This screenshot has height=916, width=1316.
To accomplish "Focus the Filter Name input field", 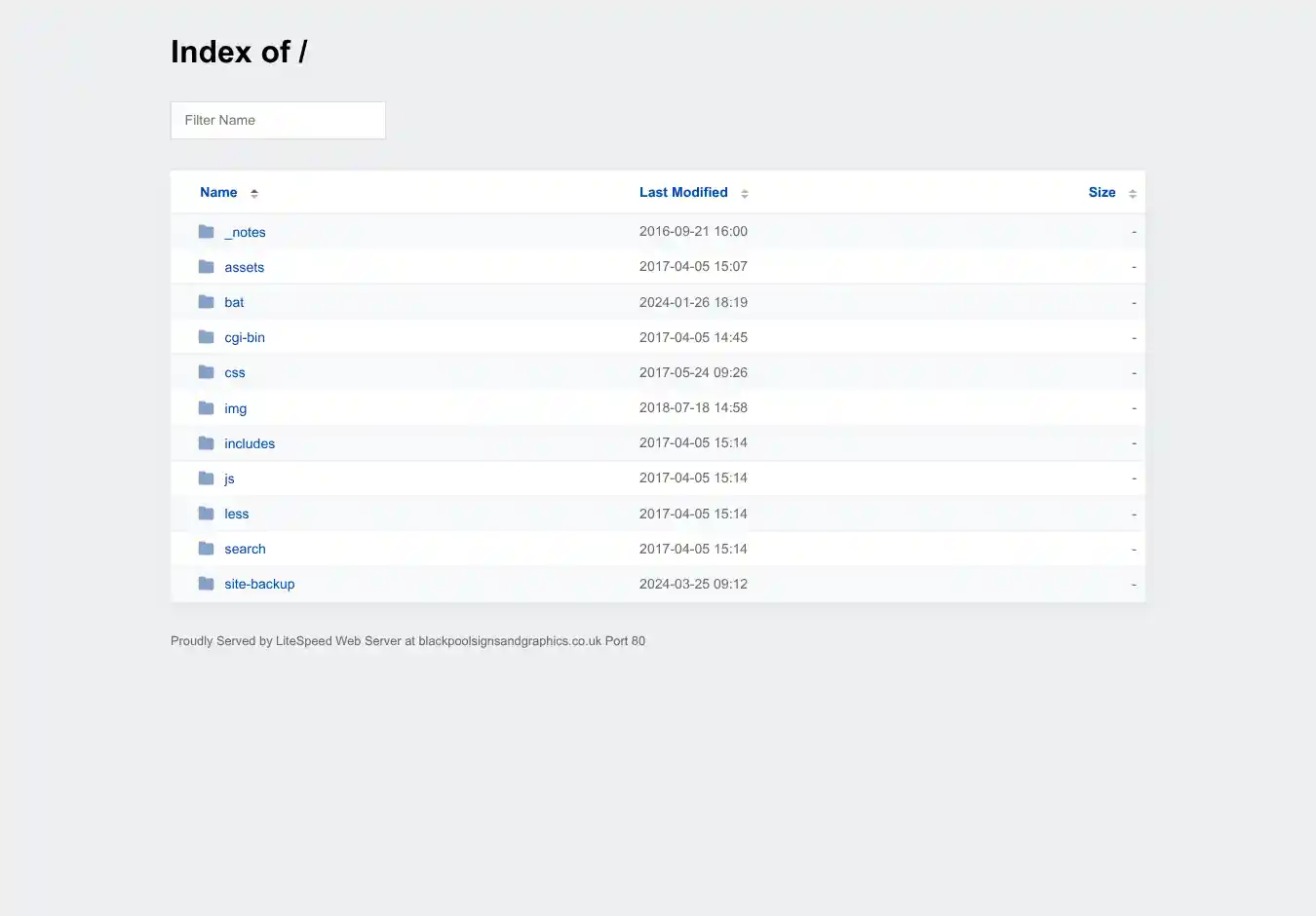I will click(278, 121).
